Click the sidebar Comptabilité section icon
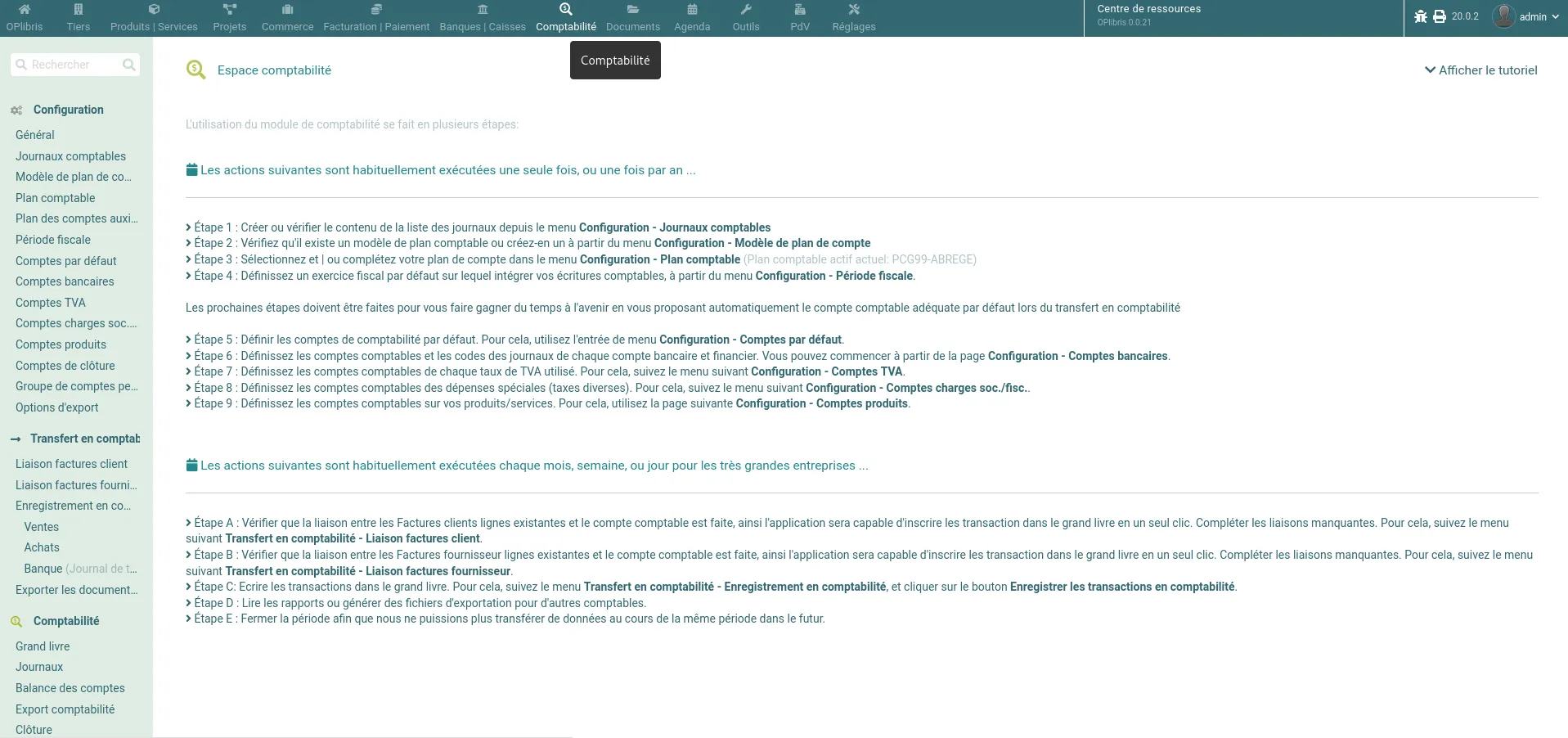Image resolution: width=1568 pixels, height=738 pixels. [16, 622]
